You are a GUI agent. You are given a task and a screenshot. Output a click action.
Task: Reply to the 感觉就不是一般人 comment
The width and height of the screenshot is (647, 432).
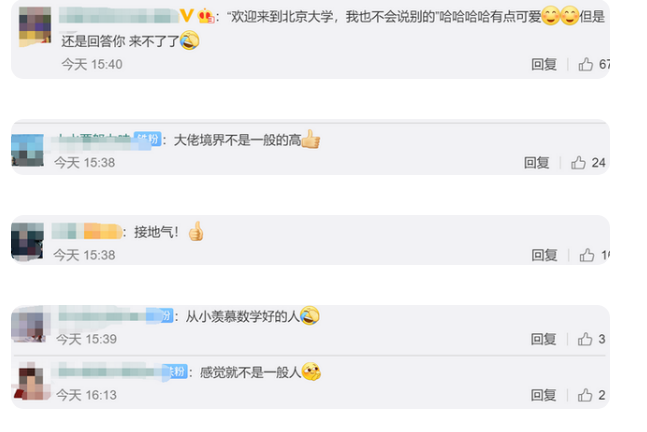(543, 395)
